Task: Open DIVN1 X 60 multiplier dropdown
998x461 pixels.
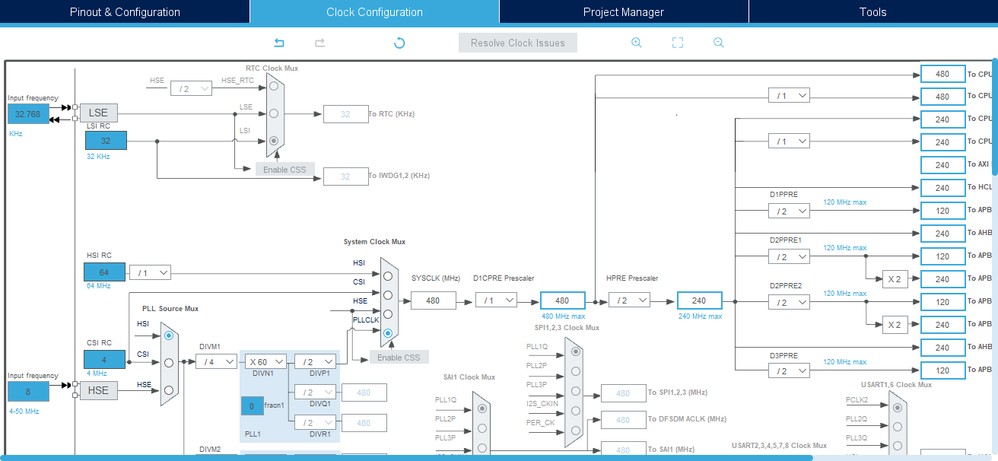Action: (x=265, y=362)
